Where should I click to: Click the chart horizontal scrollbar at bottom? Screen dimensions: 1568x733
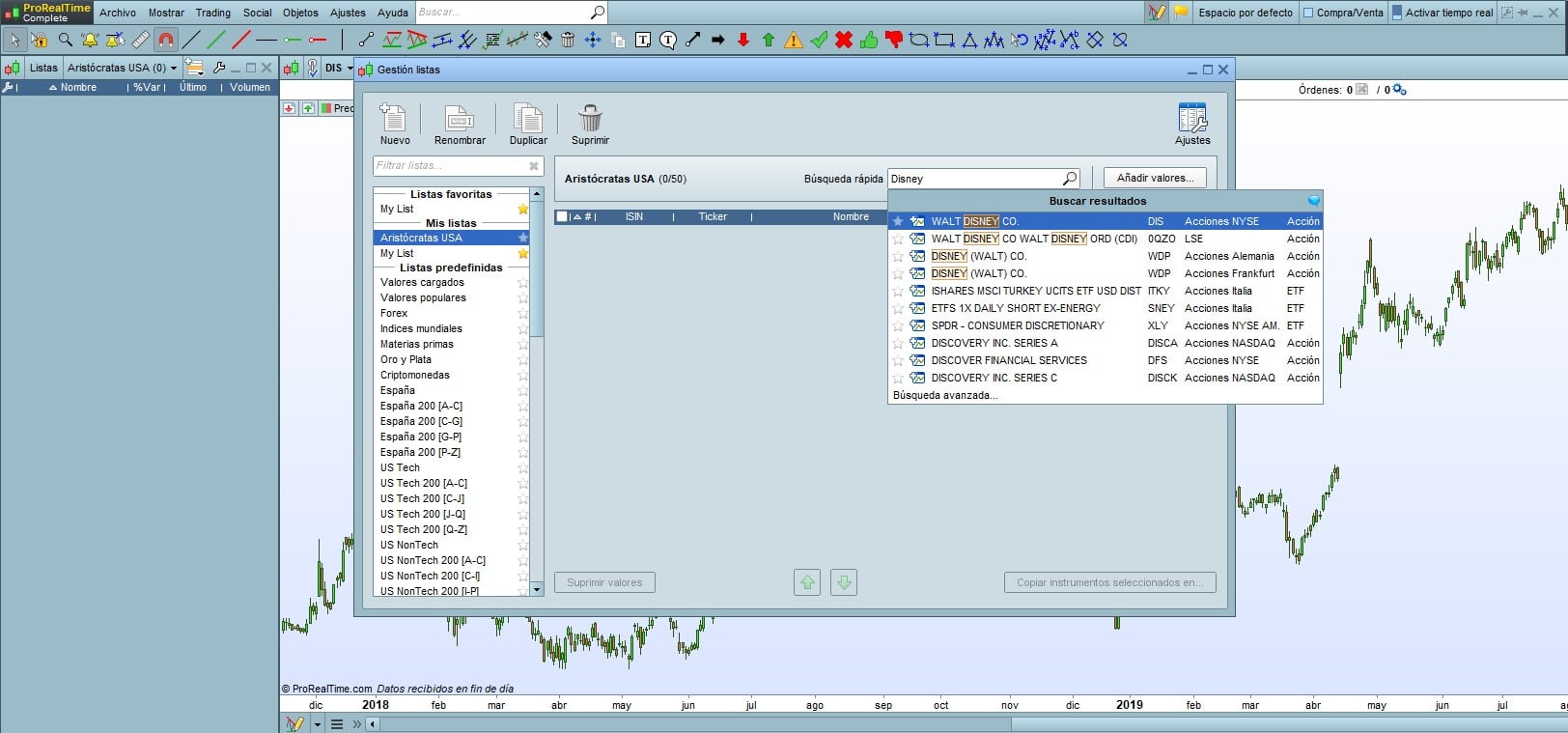click(x=1289, y=724)
